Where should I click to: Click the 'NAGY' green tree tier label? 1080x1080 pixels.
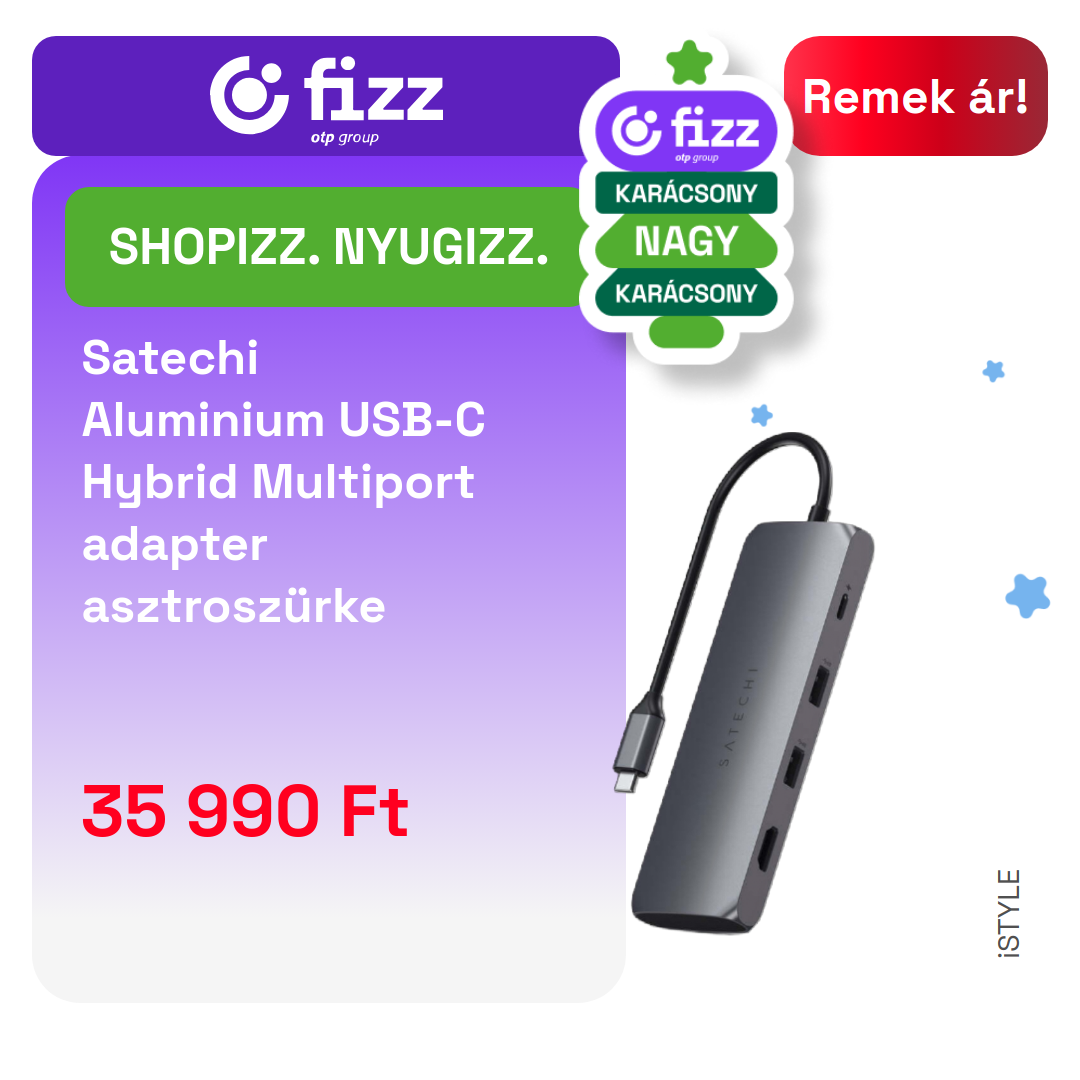(x=686, y=241)
